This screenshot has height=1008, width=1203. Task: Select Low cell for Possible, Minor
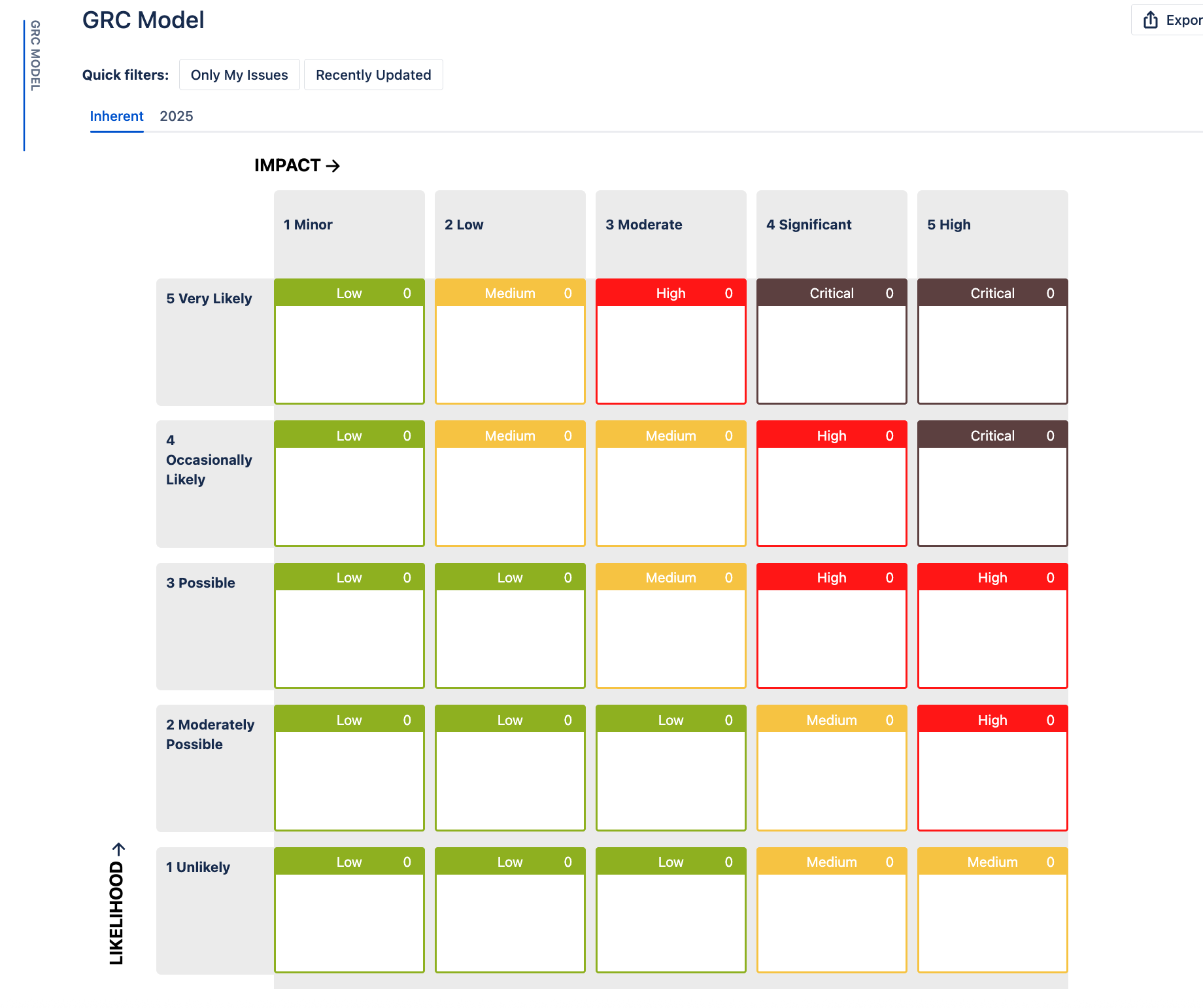[349, 626]
